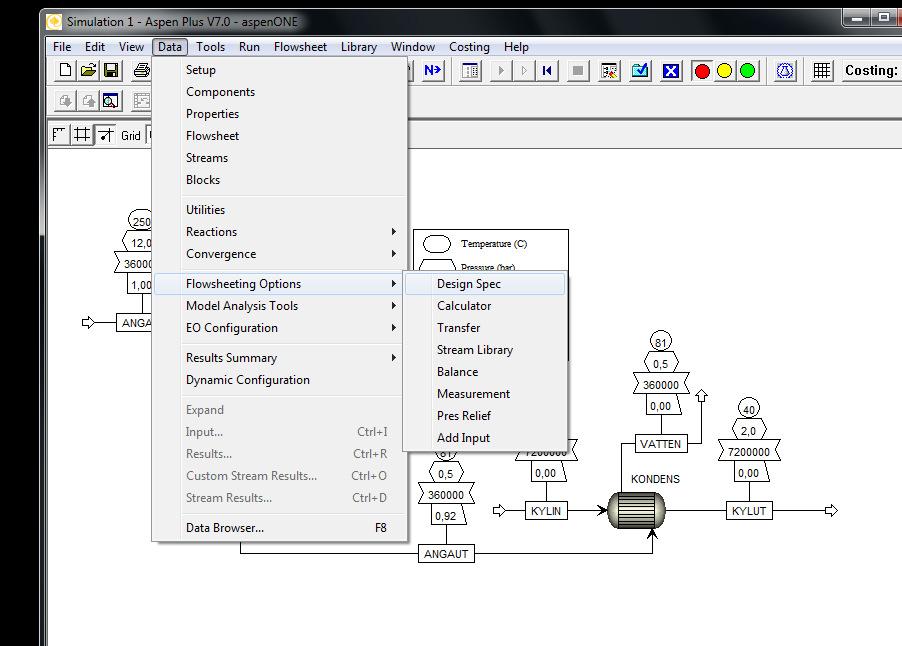Select Properties in the Data menu
Screen dimensions: 902x646
tap(280, 113)
